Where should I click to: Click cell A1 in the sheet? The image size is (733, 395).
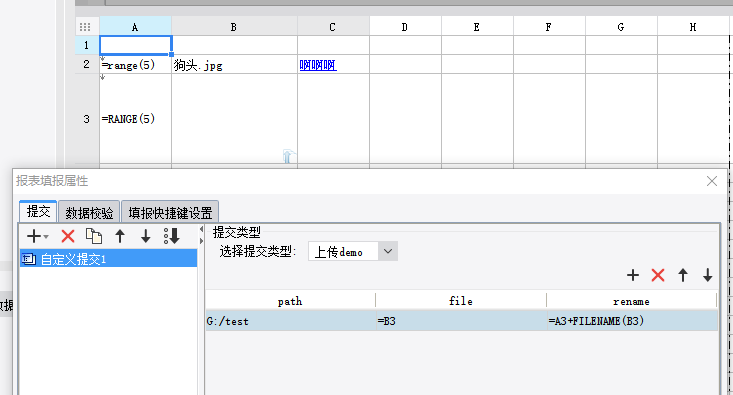point(135,45)
